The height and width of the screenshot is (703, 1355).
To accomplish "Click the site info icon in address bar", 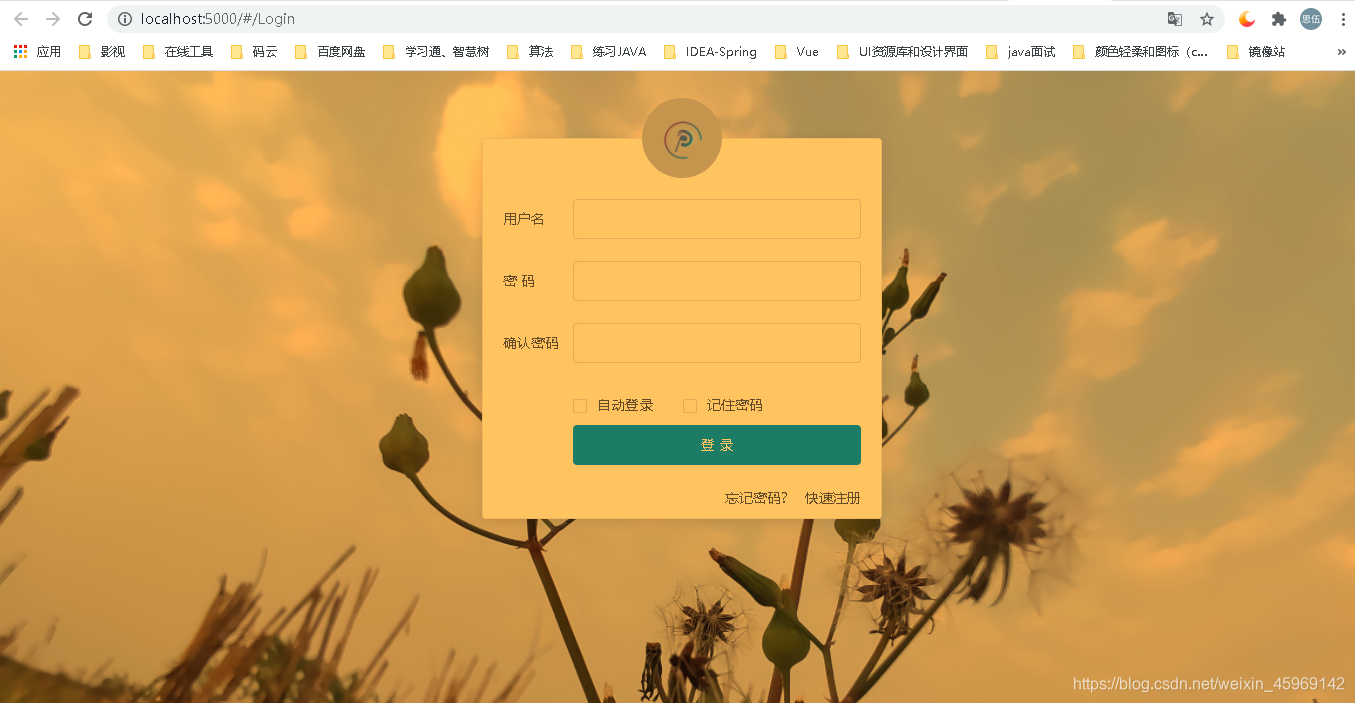I will tap(125, 19).
